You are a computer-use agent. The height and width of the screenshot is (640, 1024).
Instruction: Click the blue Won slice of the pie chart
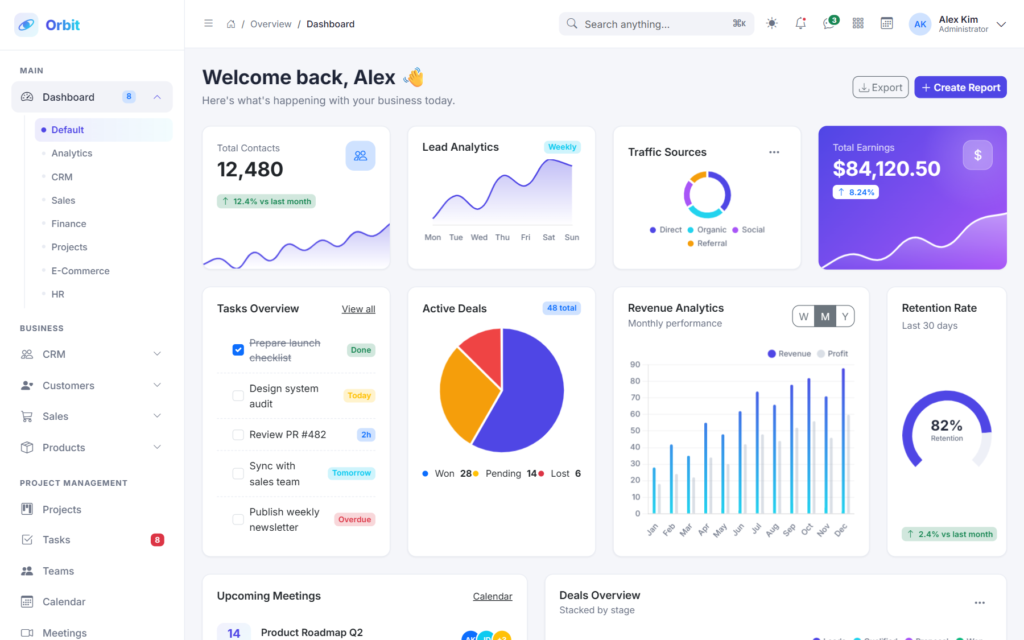click(x=532, y=398)
